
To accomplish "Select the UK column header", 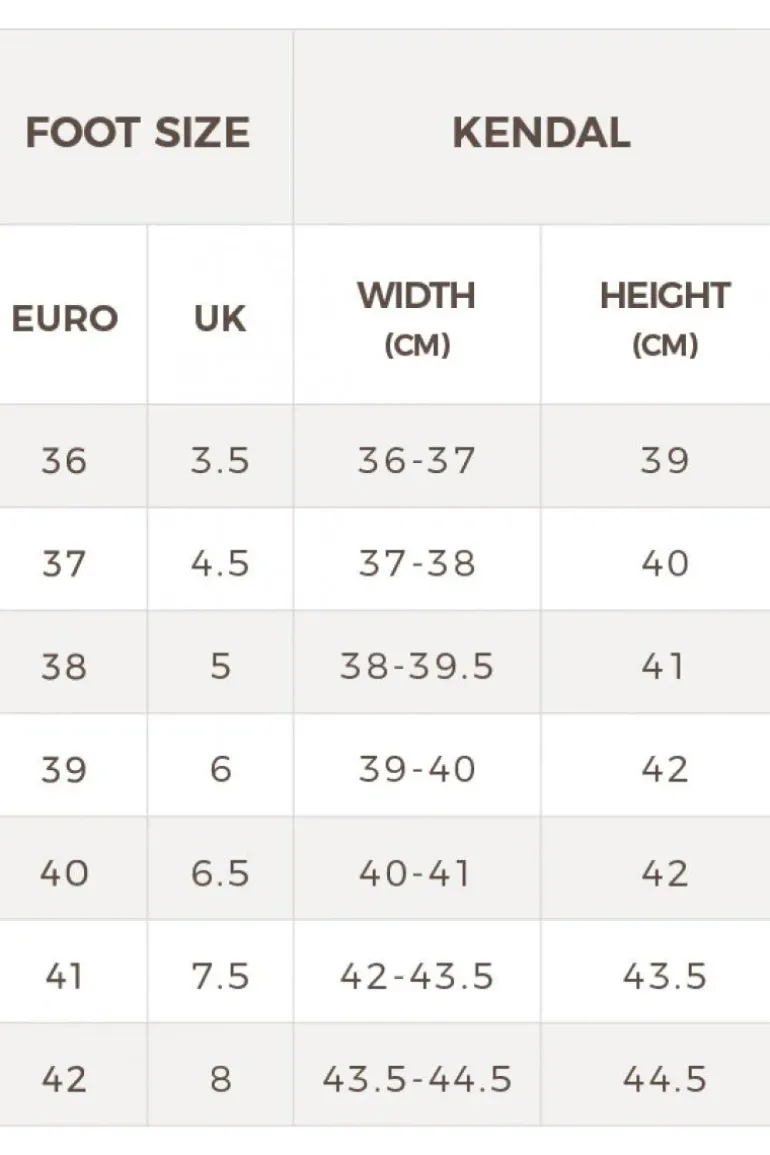I will click(220, 318).
